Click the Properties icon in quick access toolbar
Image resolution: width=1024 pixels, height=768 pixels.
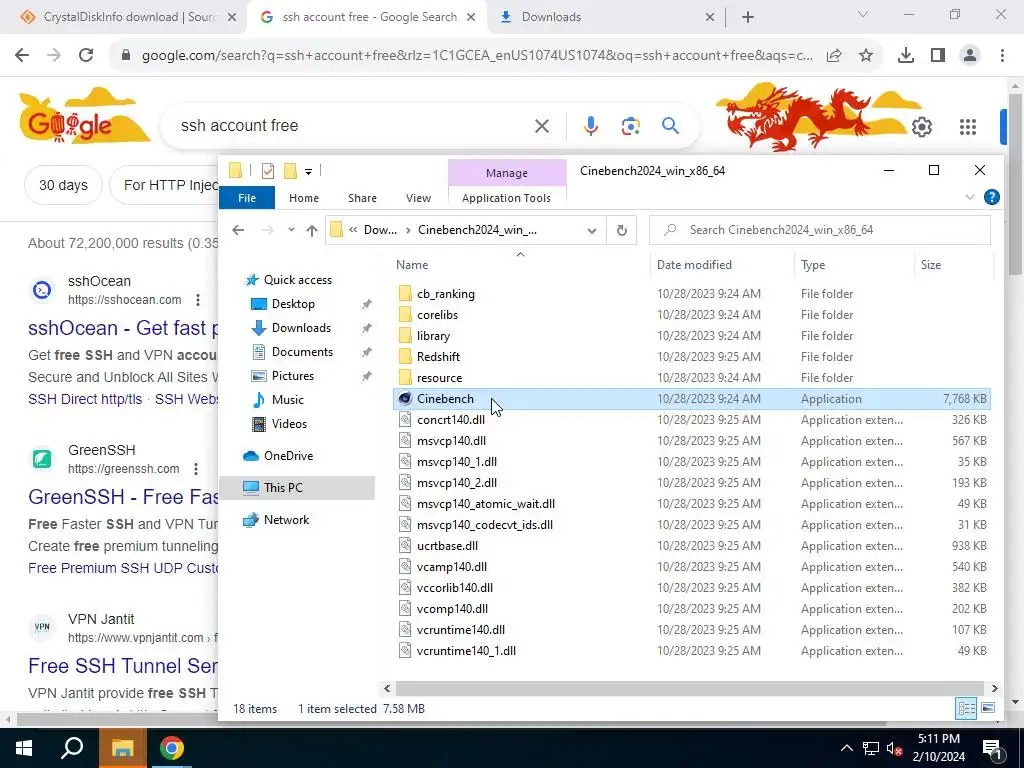tap(268, 171)
